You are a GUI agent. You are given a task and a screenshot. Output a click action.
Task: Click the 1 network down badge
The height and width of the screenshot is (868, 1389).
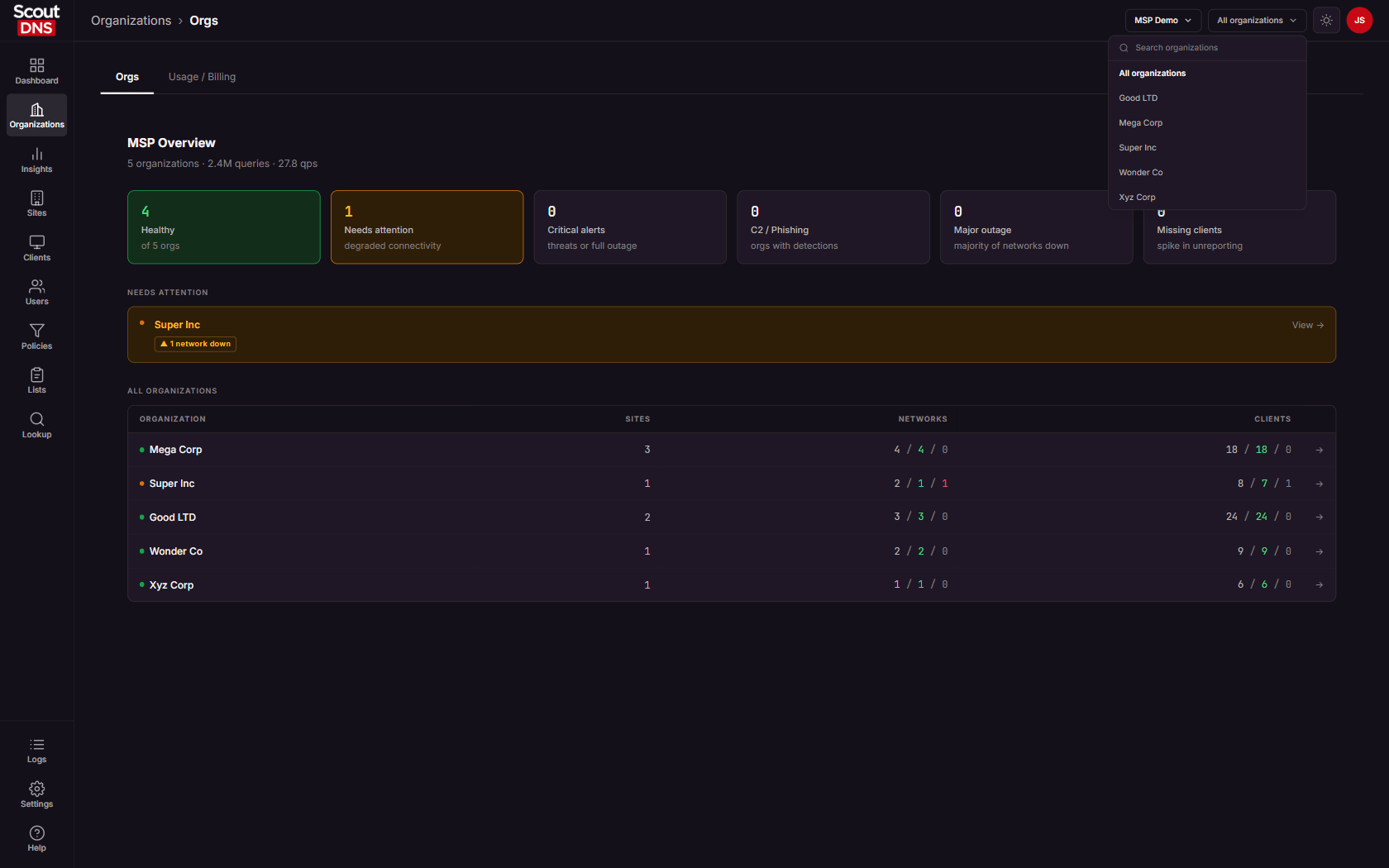(x=195, y=344)
